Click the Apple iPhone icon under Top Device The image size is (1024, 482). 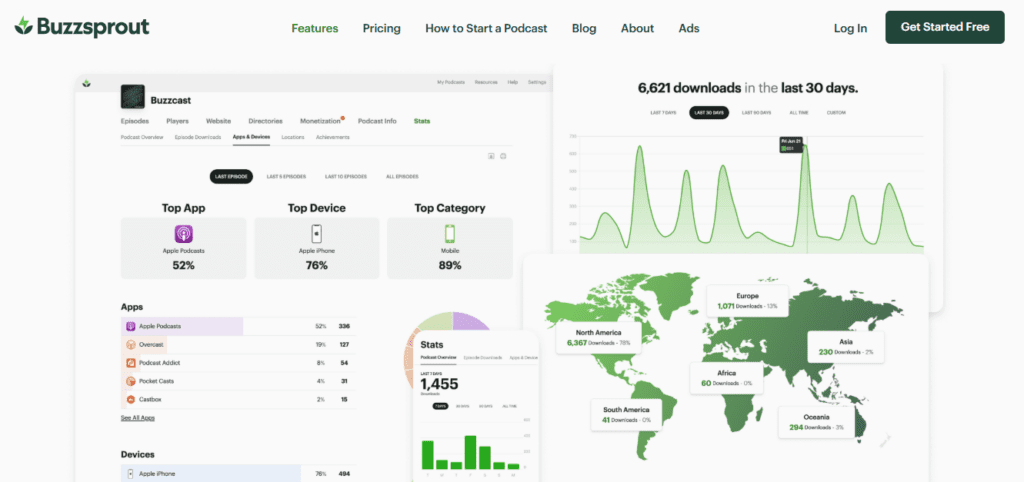[317, 234]
